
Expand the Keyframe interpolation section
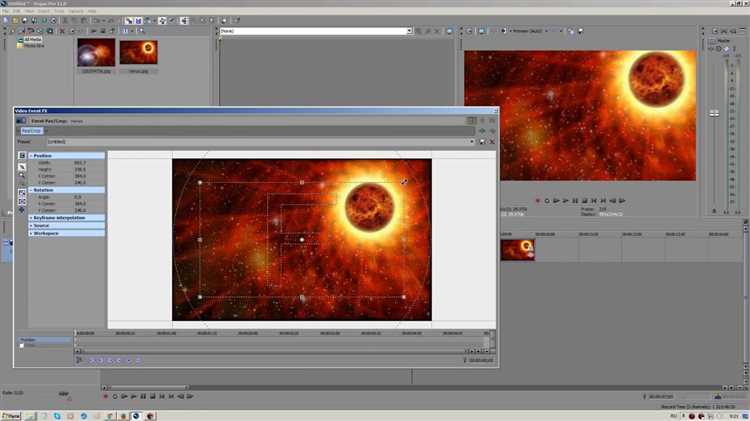(31, 217)
